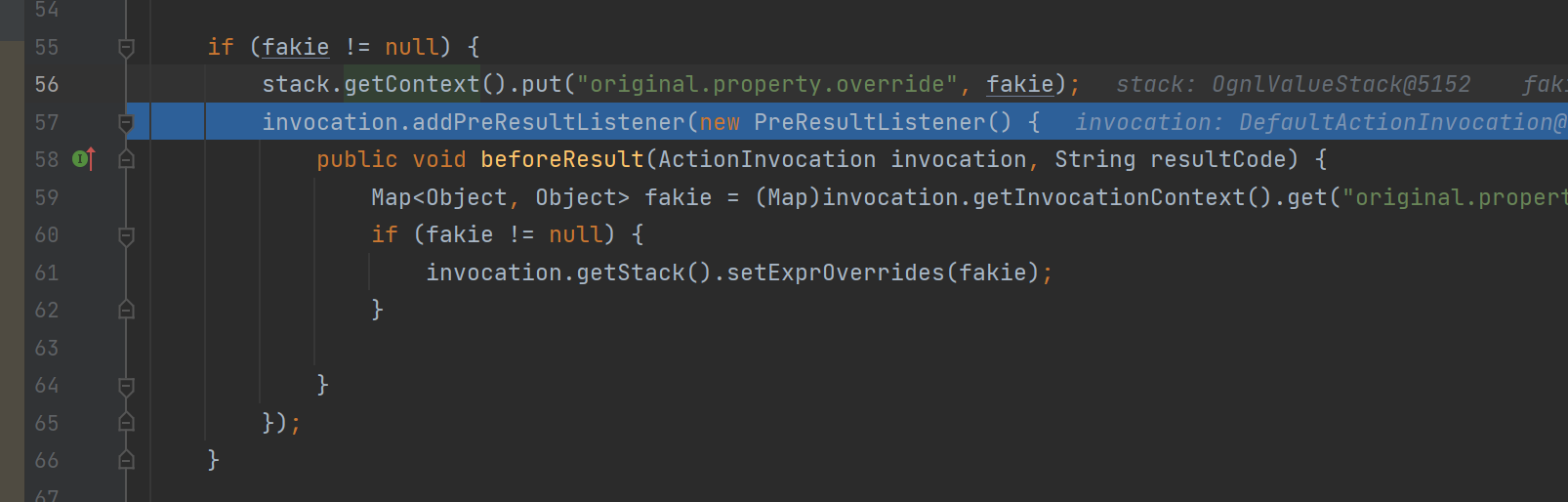The image size is (1568, 502).
Task: Select line number 63 in the gutter
Action: (x=47, y=348)
